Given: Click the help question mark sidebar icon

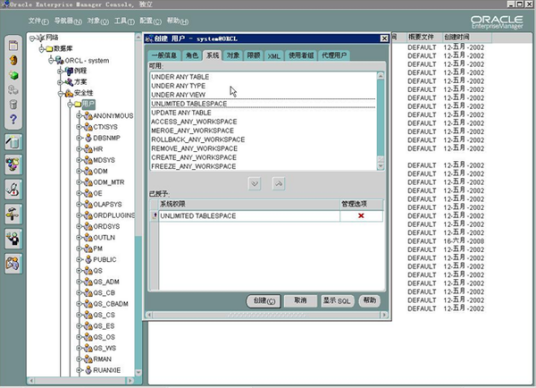Looking at the screenshot, I should pyautogui.click(x=13, y=119).
